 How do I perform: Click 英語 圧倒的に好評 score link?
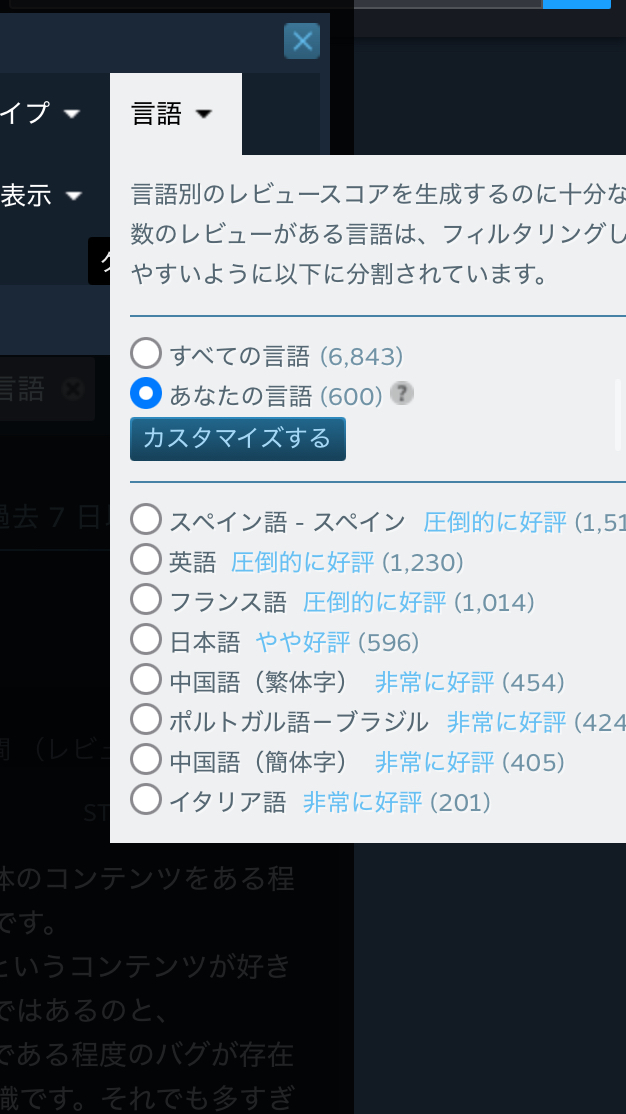[302, 562]
